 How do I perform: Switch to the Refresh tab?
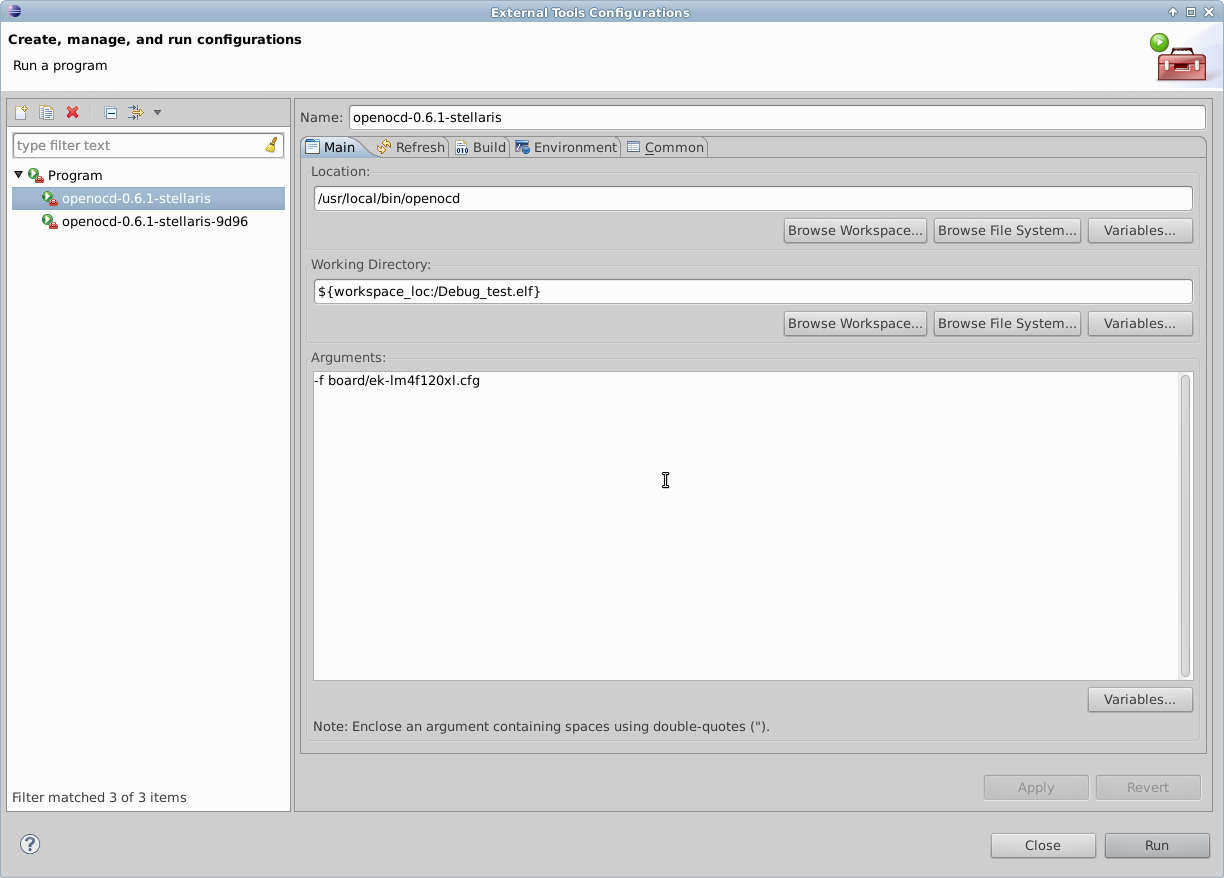click(410, 147)
